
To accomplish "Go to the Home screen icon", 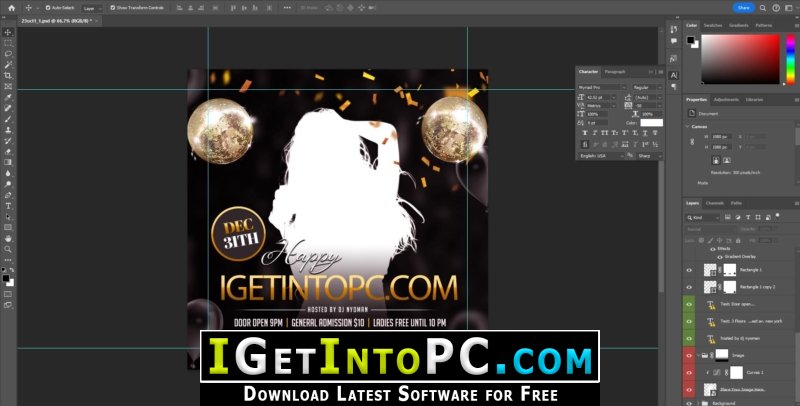I will [12, 8].
